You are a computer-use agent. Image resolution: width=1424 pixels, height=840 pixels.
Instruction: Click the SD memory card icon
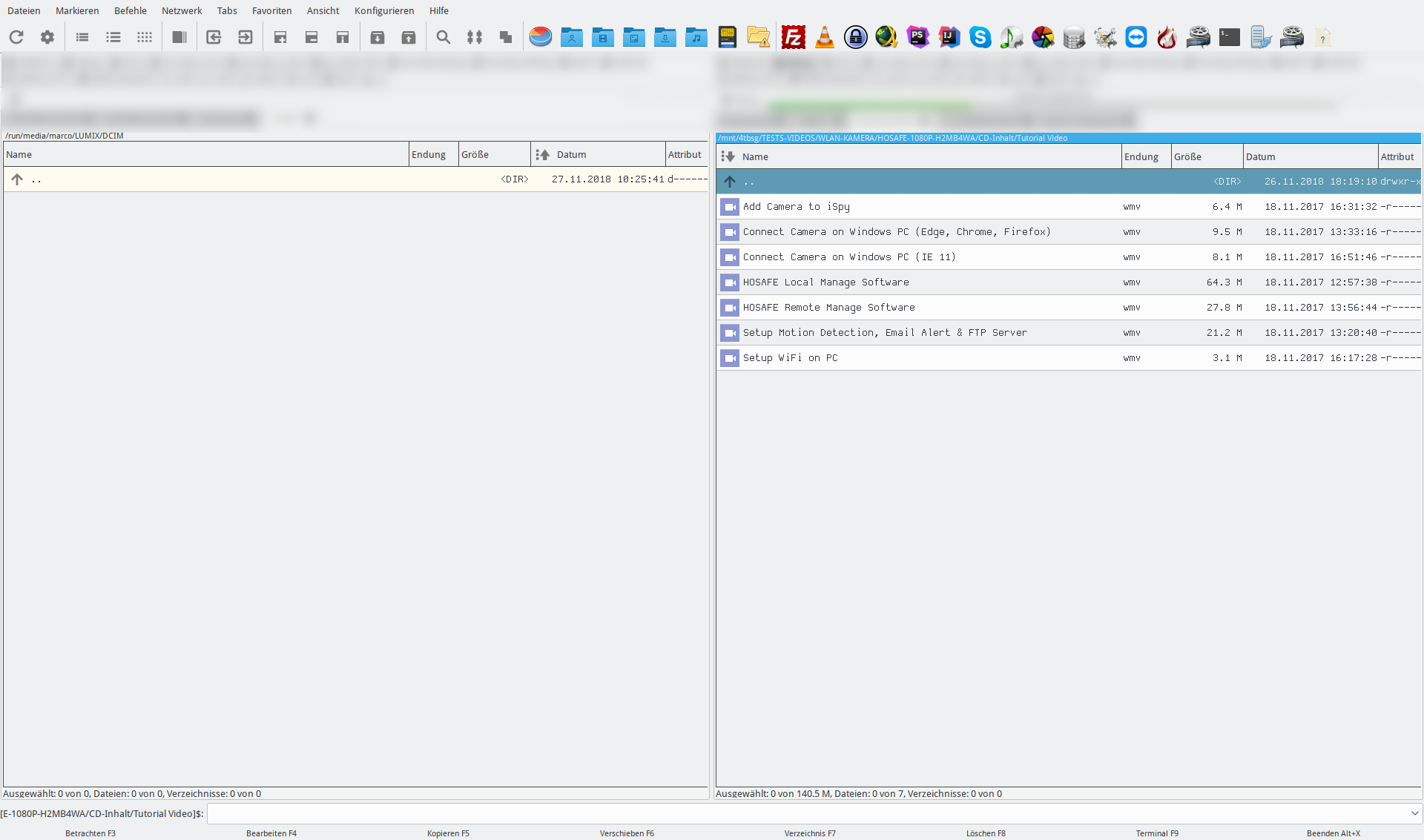click(x=728, y=37)
